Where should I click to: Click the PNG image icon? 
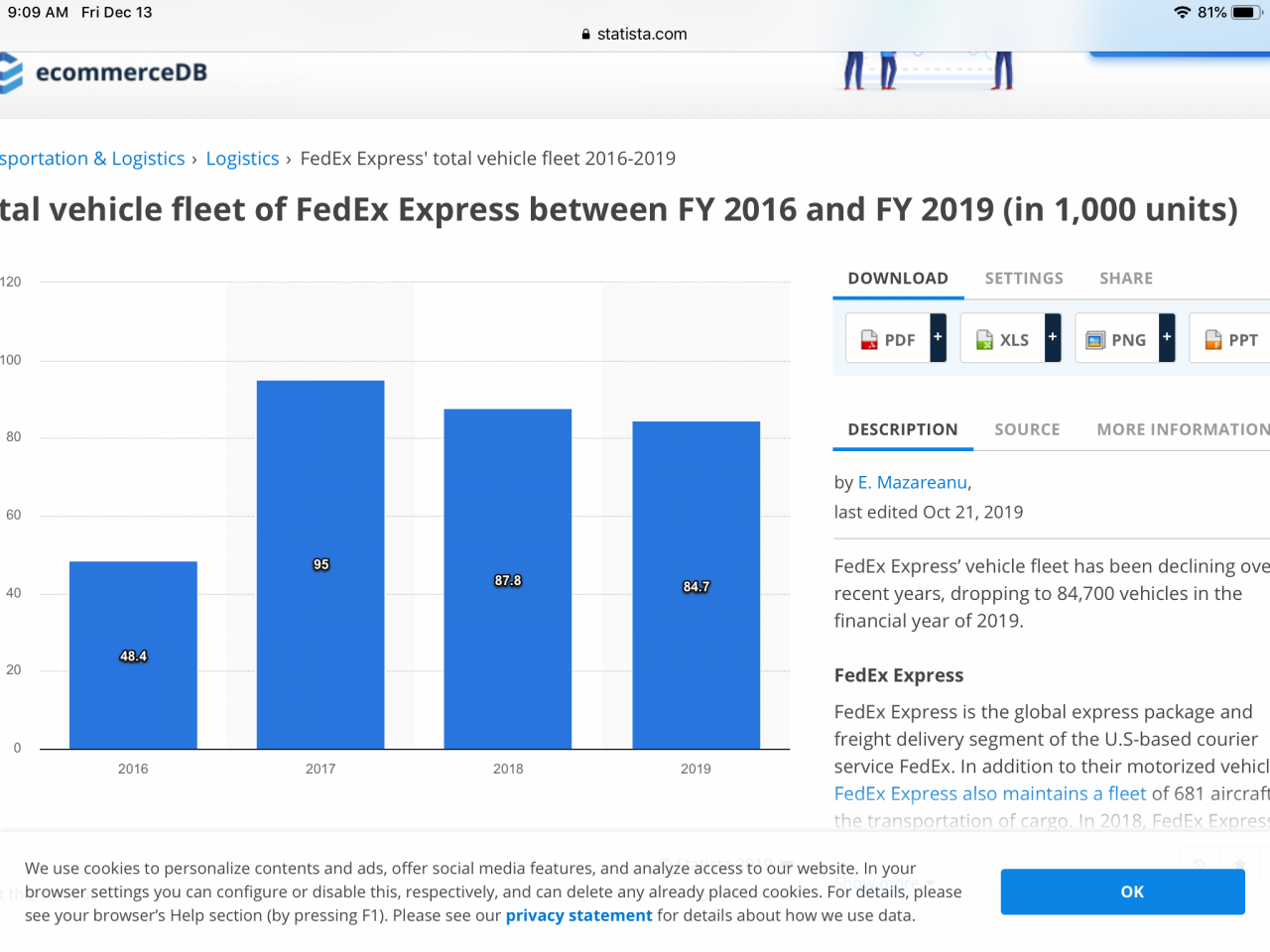click(x=1095, y=340)
